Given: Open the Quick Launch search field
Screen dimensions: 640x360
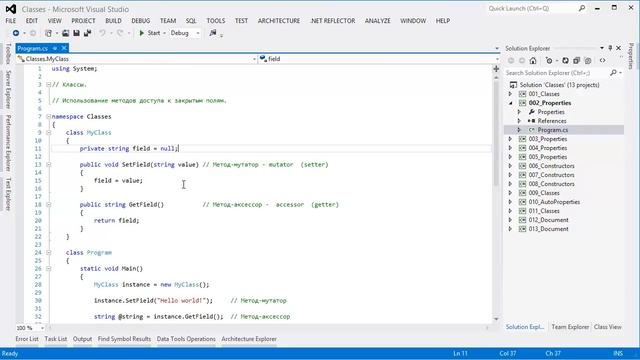Looking at the screenshot, I should pyautogui.click(x=533, y=8).
